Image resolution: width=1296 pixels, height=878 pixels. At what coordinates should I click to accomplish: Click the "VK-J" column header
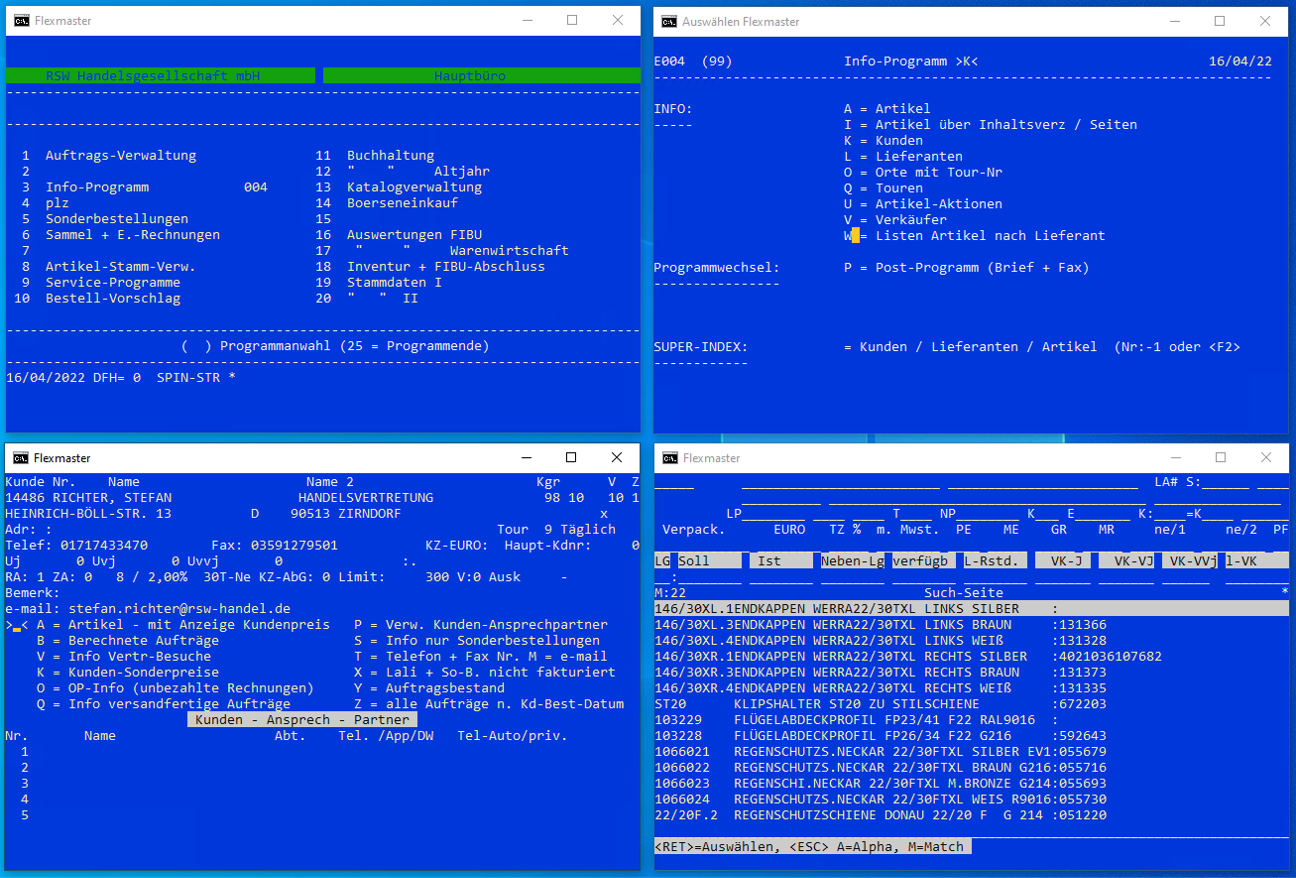1063,560
